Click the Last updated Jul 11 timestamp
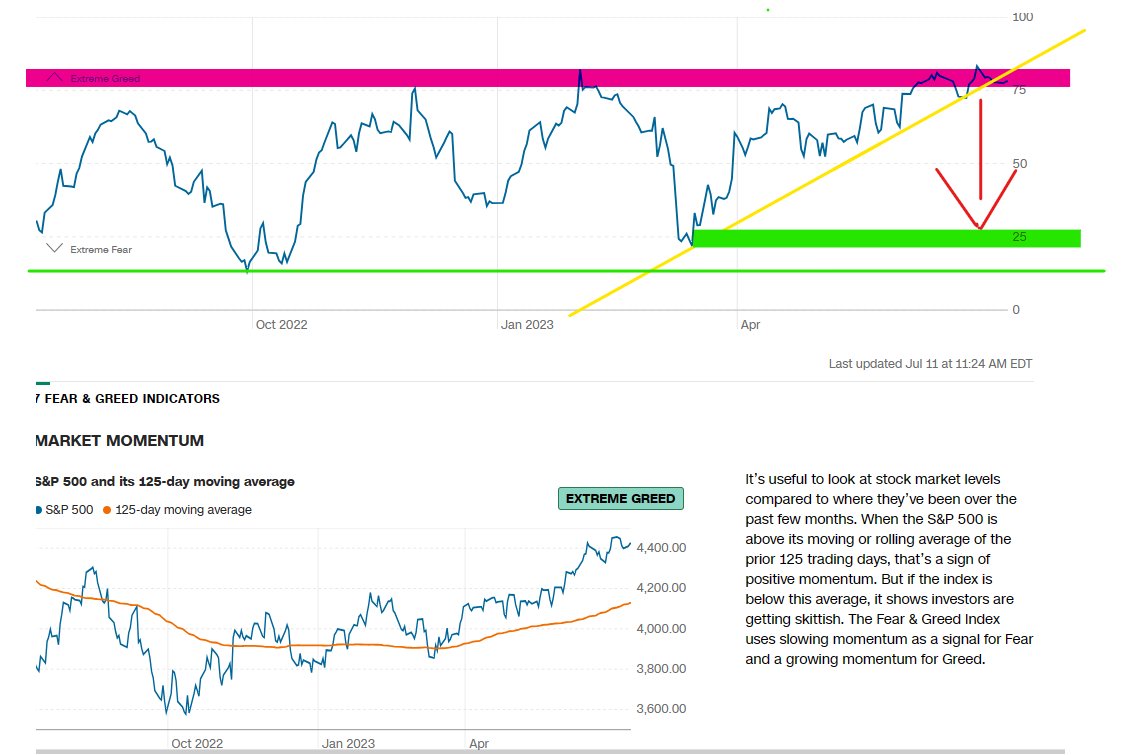The width and height of the screenshot is (1134, 755). [930, 363]
